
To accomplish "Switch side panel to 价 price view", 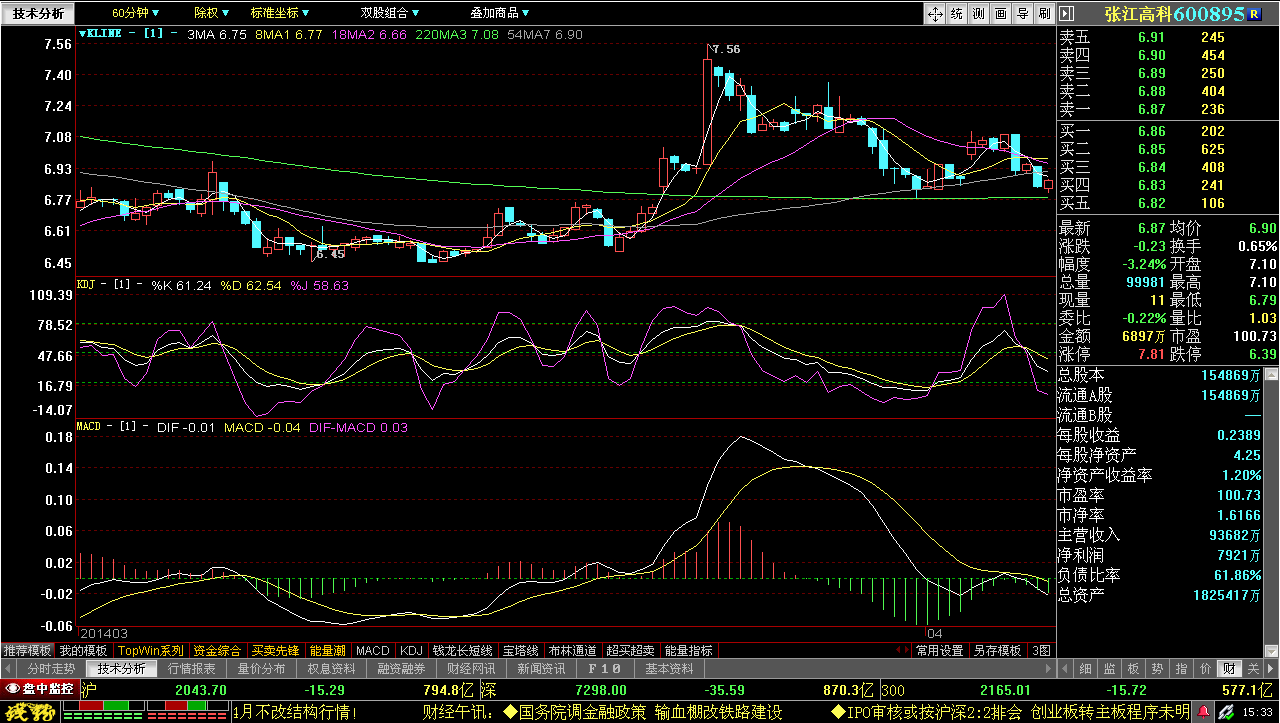I will coord(1205,669).
